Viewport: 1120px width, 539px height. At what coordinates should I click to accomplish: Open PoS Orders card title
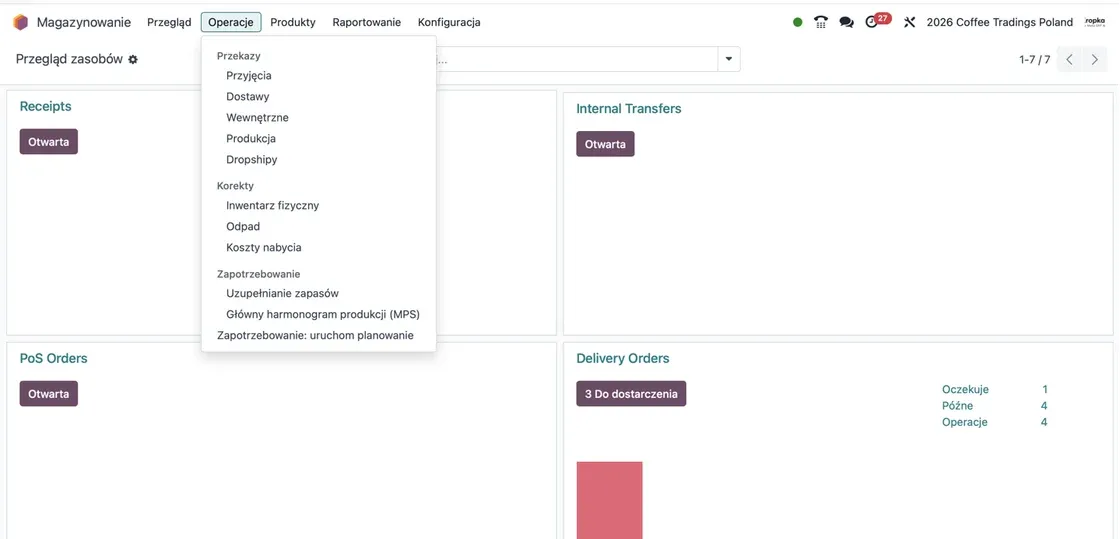pos(54,358)
